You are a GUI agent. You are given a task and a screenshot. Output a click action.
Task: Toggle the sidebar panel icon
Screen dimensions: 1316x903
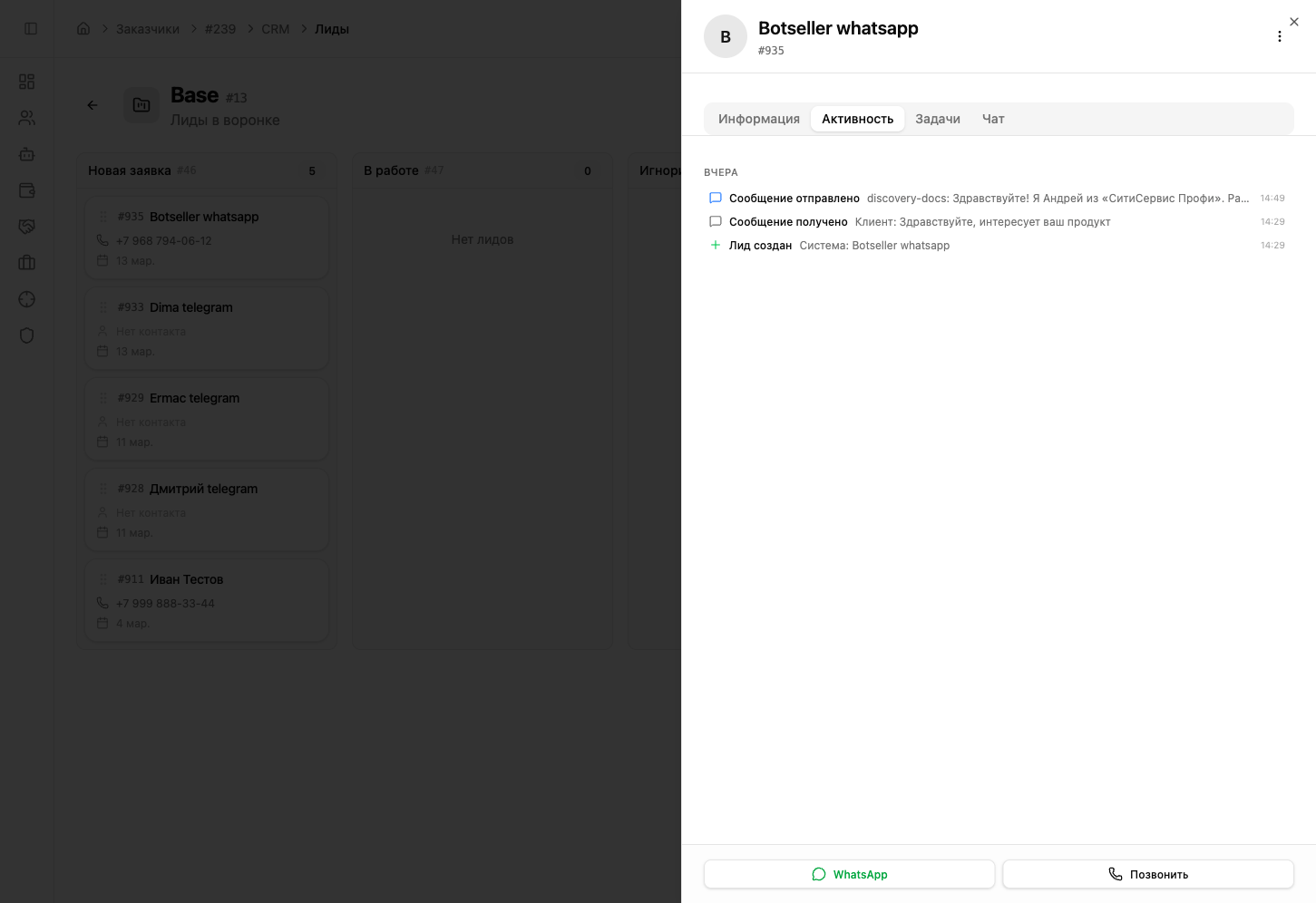click(x=31, y=29)
